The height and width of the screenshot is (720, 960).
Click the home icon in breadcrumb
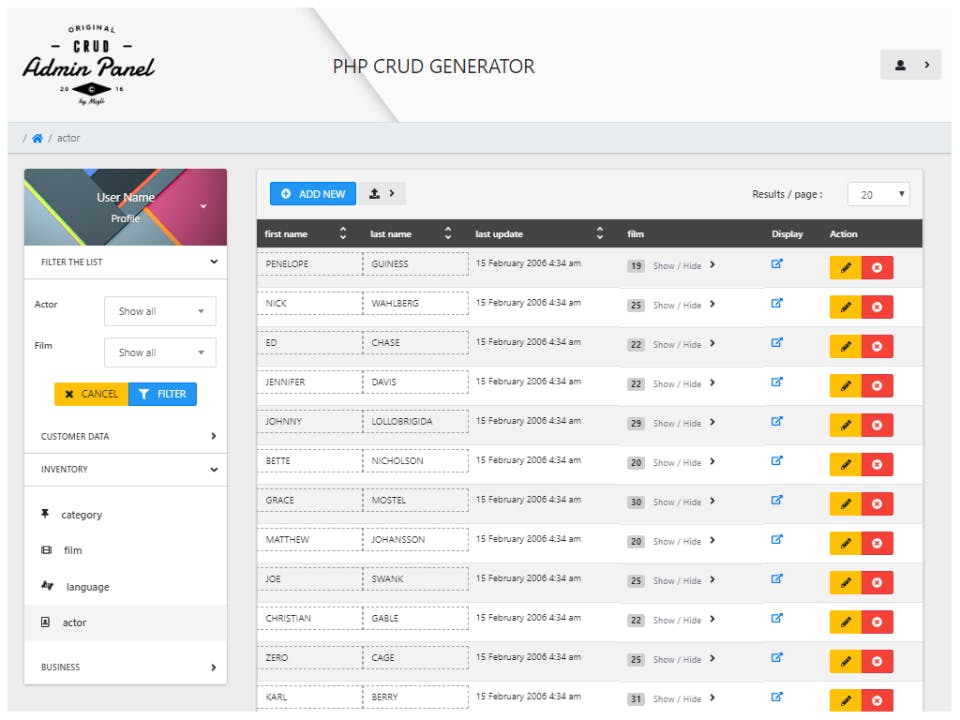pyautogui.click(x=37, y=138)
